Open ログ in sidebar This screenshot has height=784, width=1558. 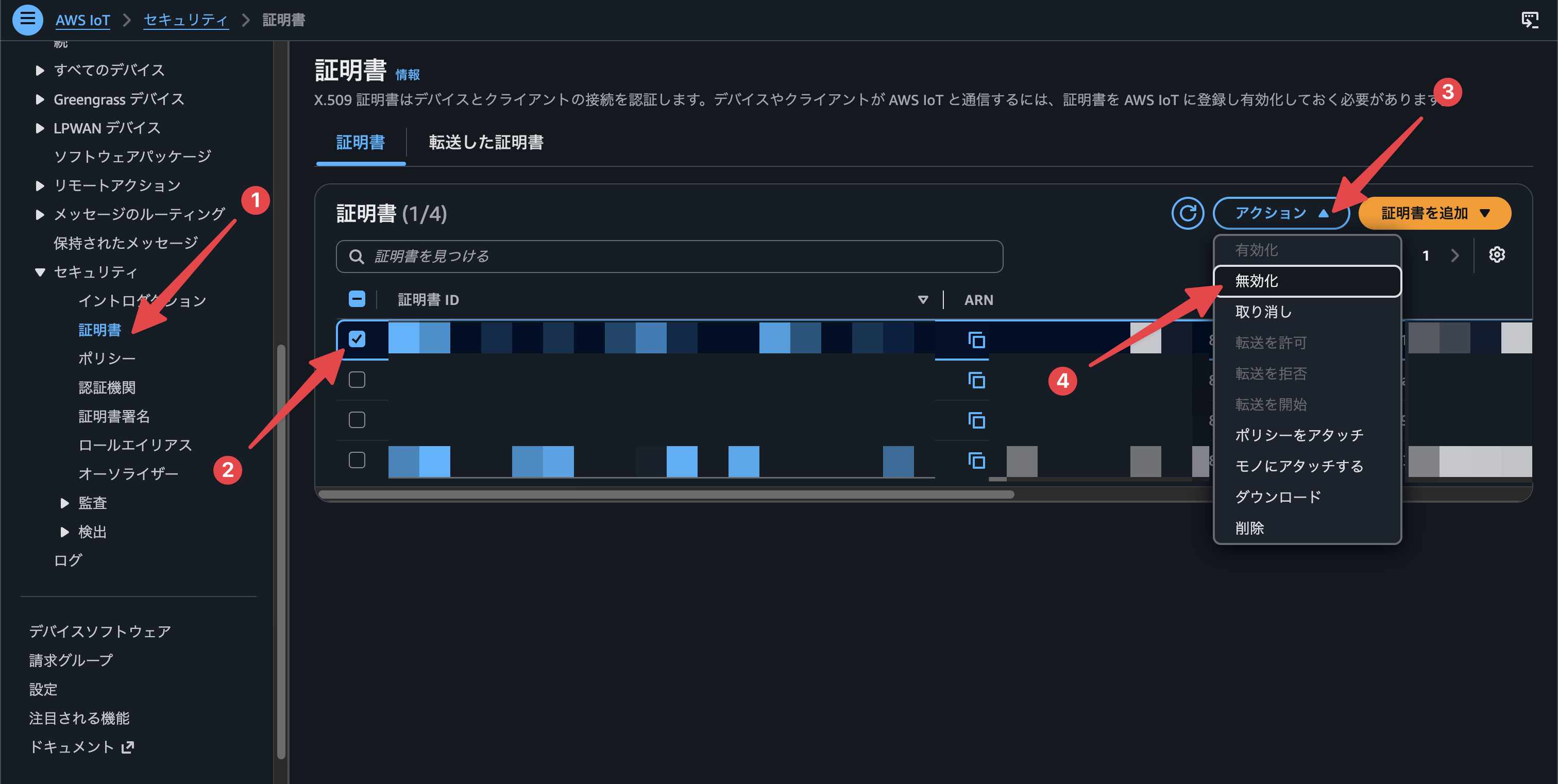tap(67, 560)
